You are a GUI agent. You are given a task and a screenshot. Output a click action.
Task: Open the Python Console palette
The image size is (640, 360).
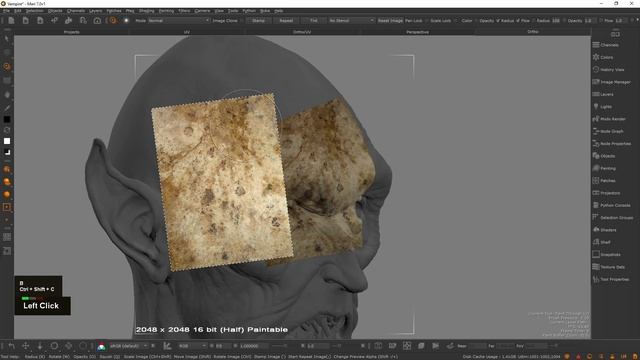[x=611, y=205]
